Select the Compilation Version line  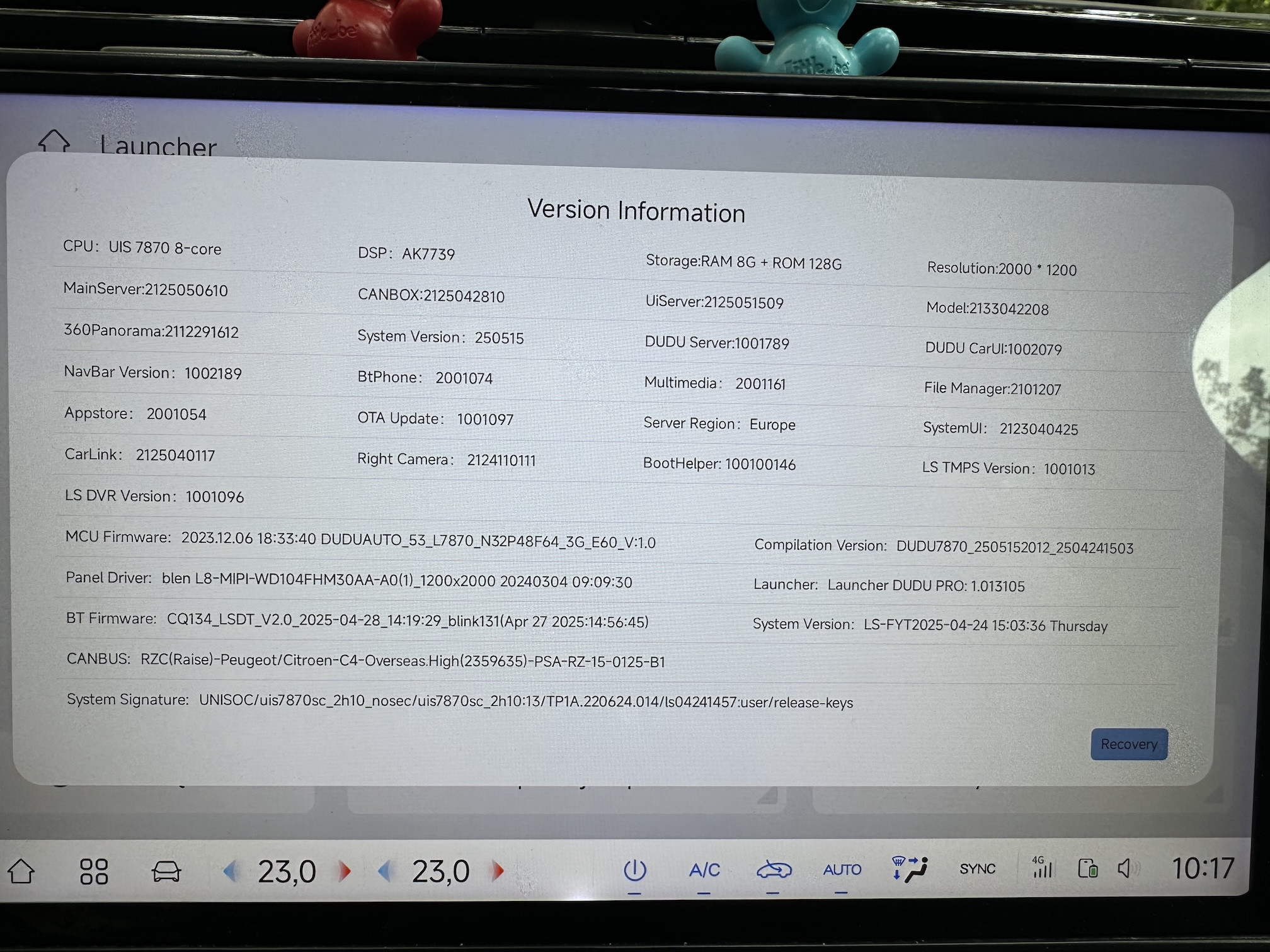pyautogui.click(x=944, y=547)
